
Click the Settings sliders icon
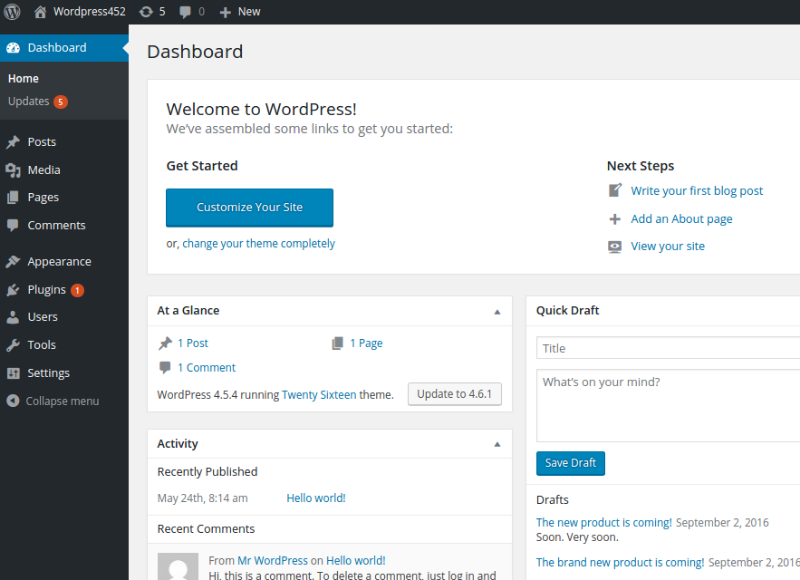pos(13,373)
